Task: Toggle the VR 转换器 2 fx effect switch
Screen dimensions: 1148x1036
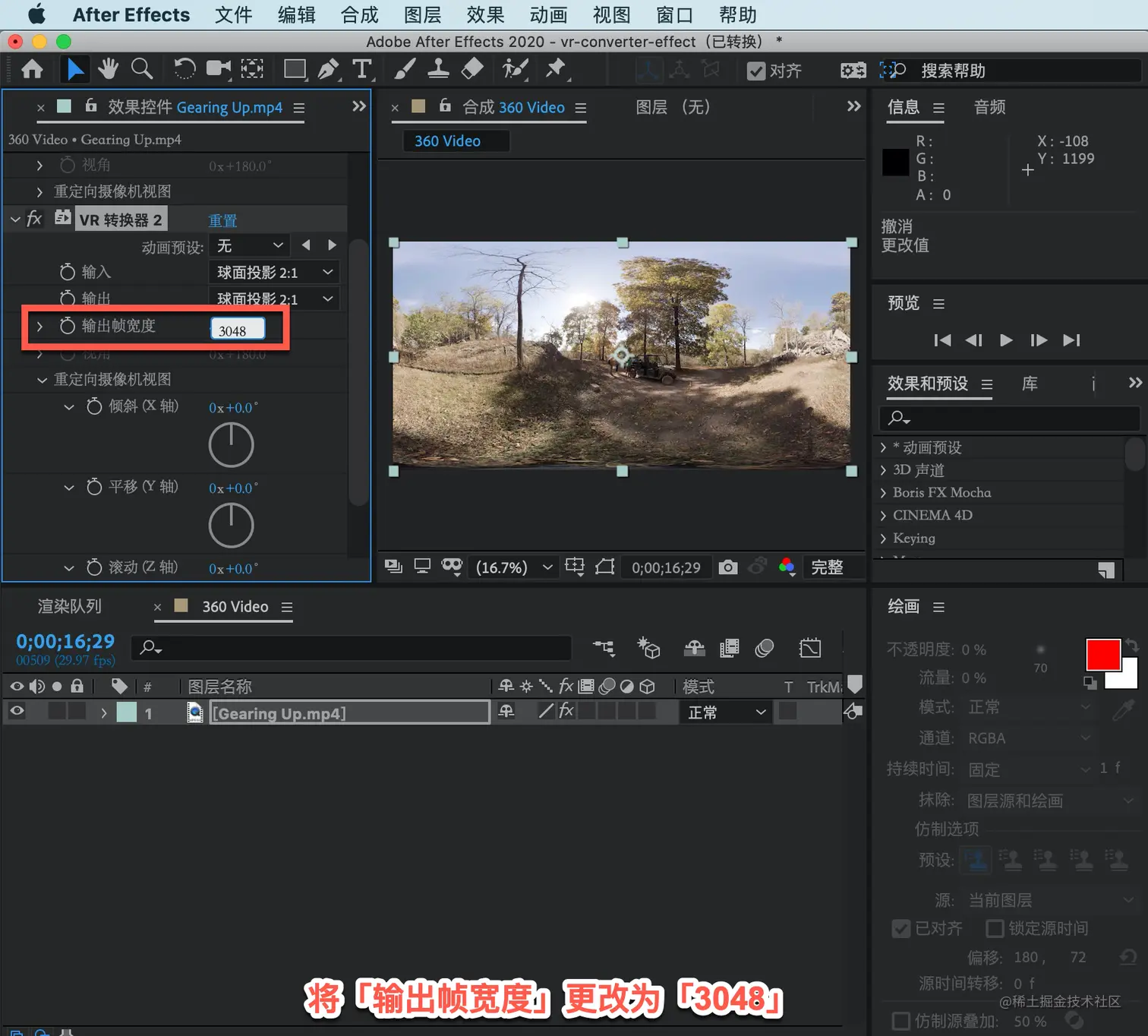Action: click(x=34, y=220)
